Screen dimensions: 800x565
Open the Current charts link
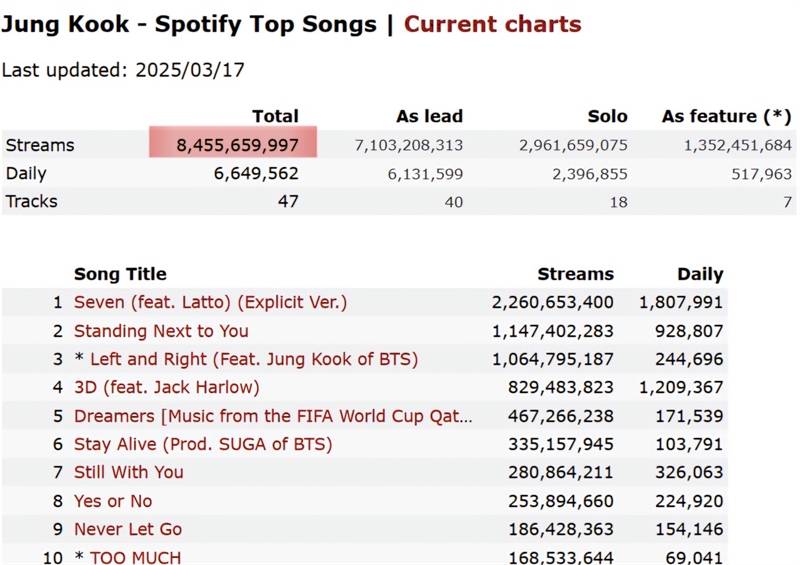point(492,24)
